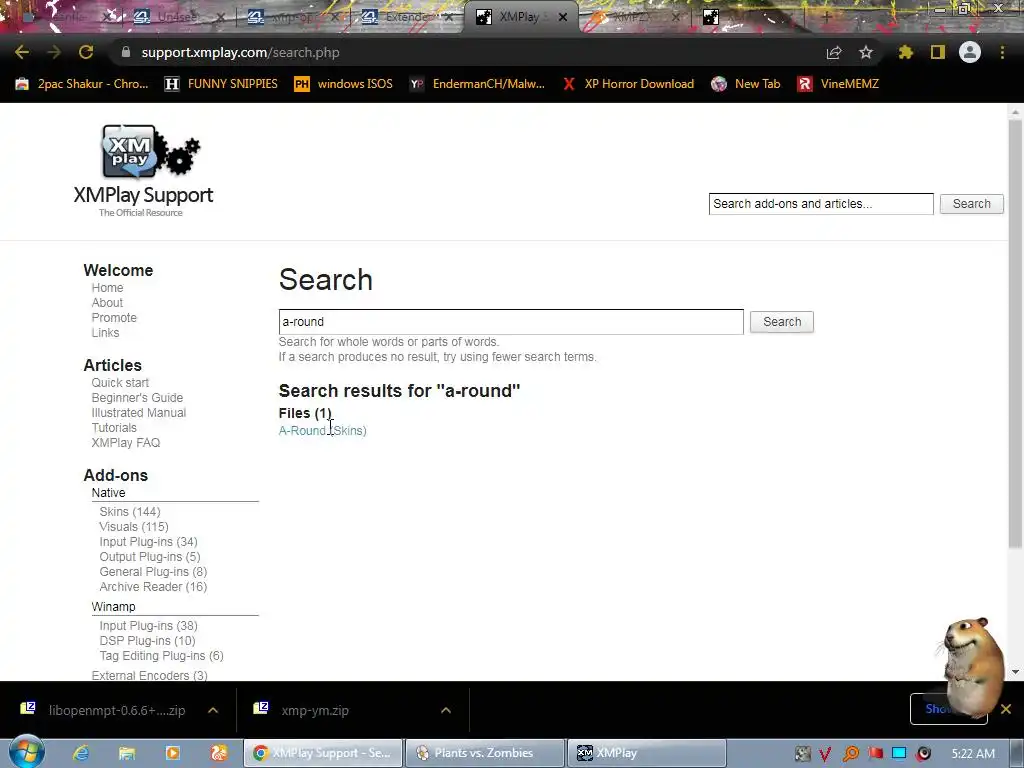Screen dimensions: 1024x768
Task: Browse Skins (144) add-ons
Action: 130,511
